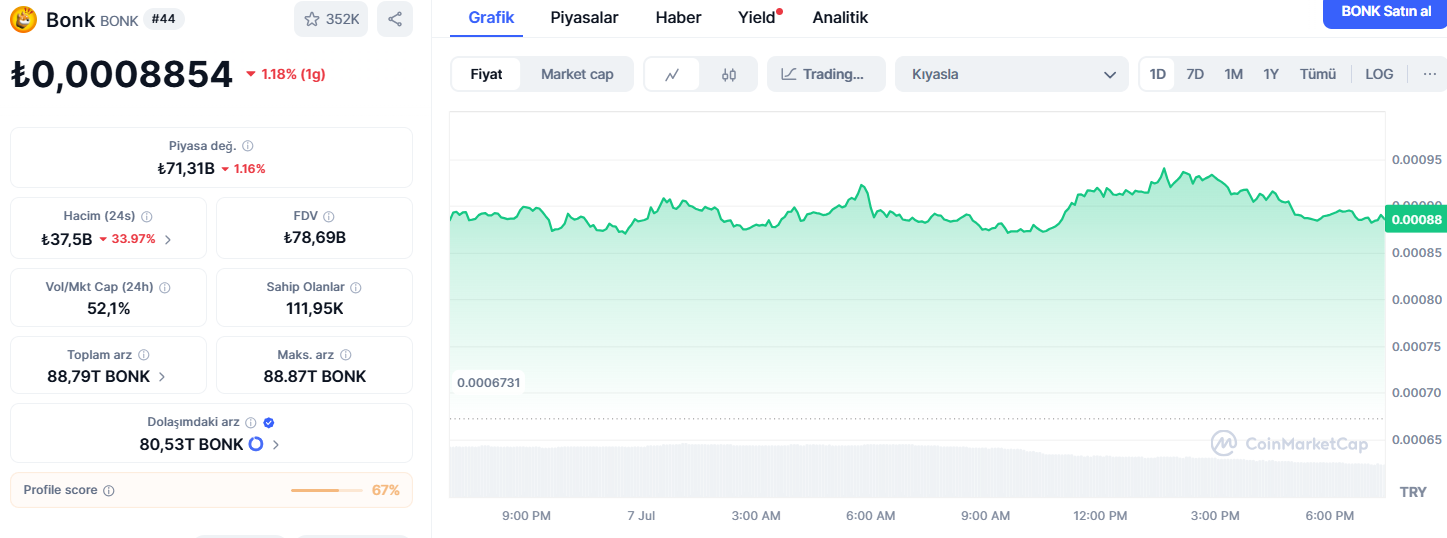Click the green 0.00088 price marker
Screen dimensions: 1447x538
click(x=1416, y=220)
